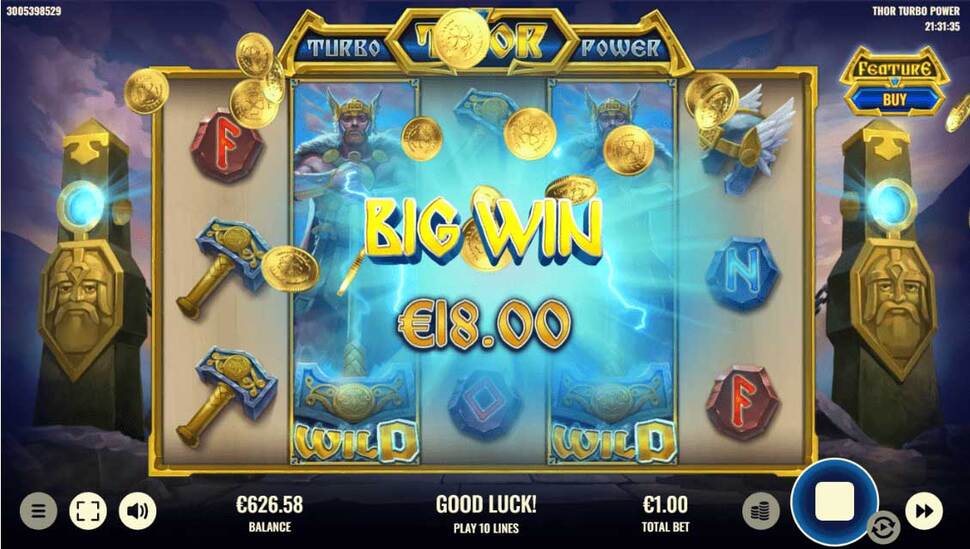This screenshot has height=549, width=970.
Task: Open the coin stack bet settings
Action: tap(760, 511)
